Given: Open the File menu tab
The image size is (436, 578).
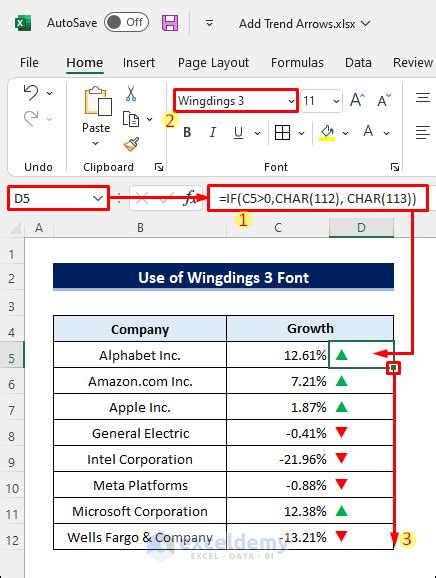Looking at the screenshot, I should (x=29, y=62).
